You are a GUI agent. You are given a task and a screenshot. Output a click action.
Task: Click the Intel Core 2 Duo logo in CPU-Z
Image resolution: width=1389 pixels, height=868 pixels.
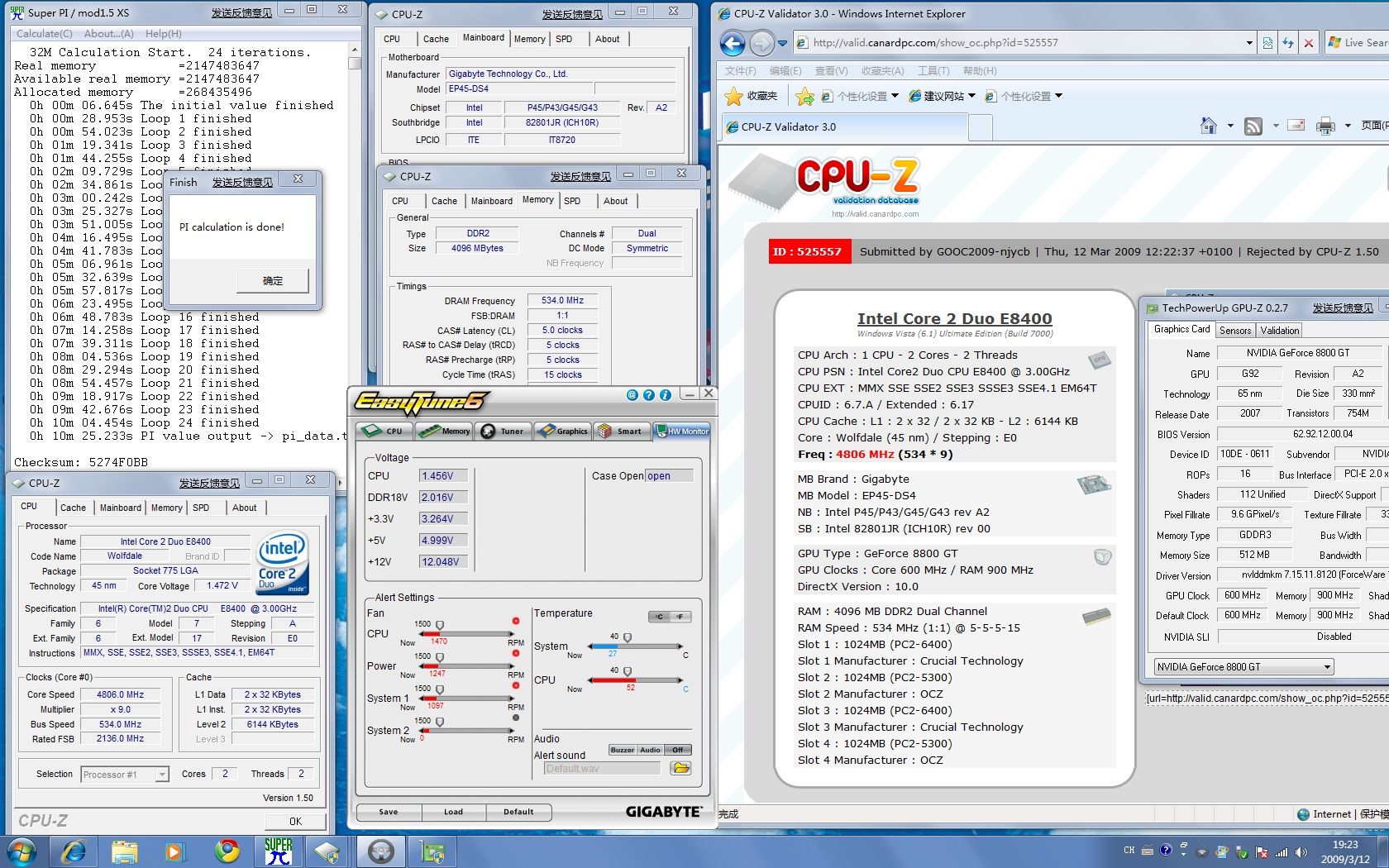282,562
